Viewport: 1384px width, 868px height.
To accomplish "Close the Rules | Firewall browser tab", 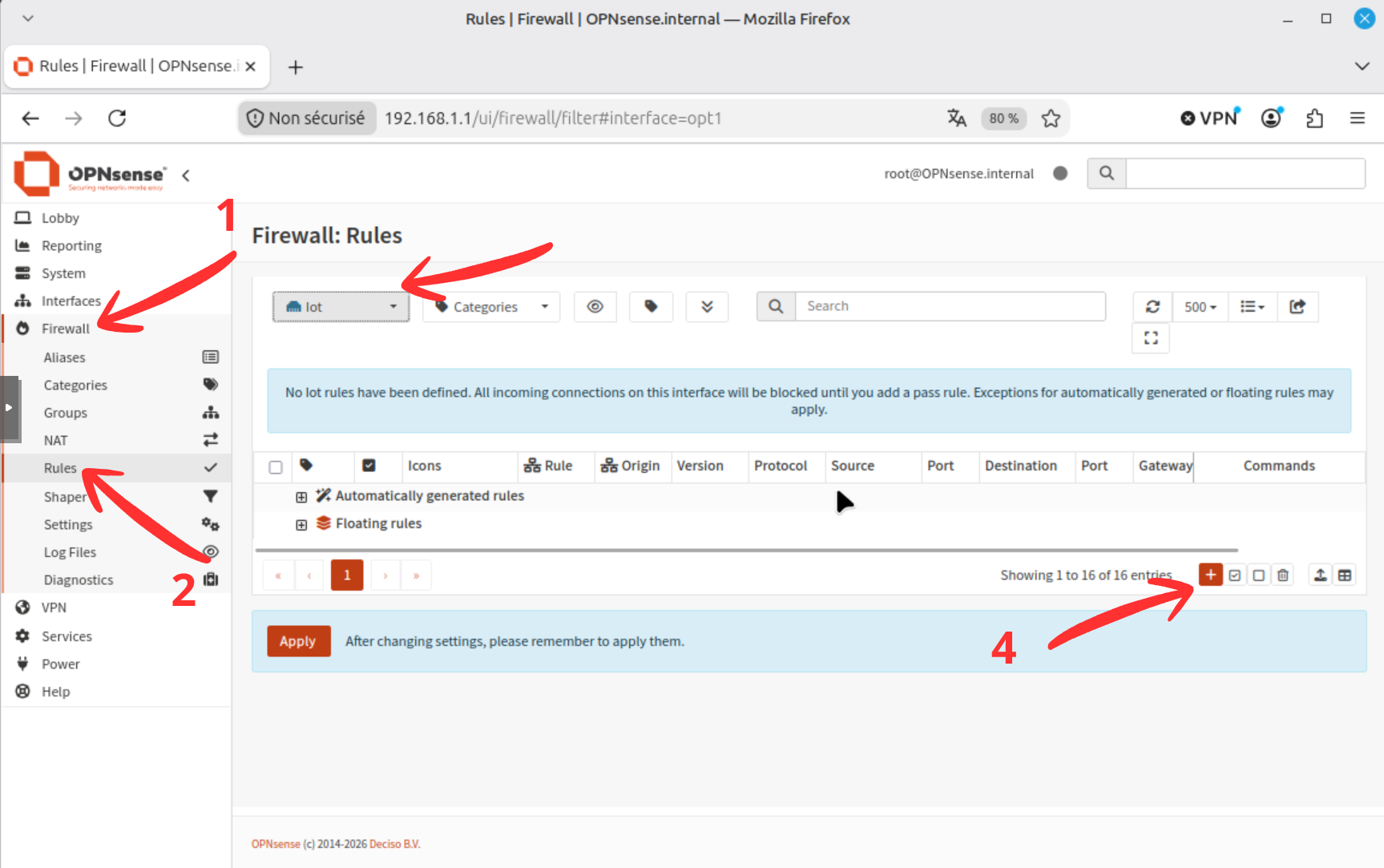I will click(x=250, y=67).
